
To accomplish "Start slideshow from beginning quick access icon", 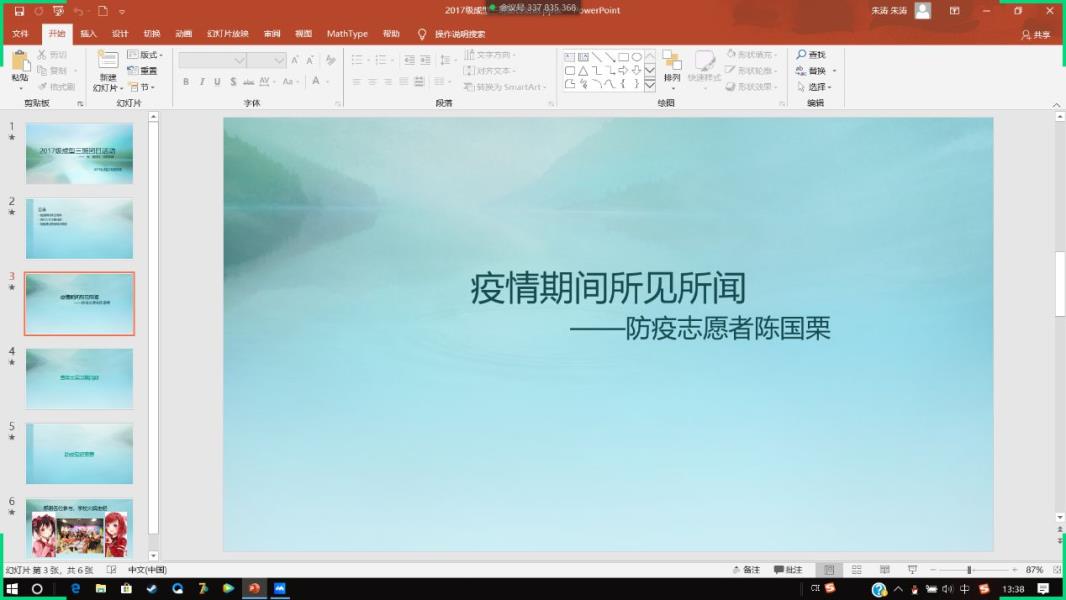I will pos(58,11).
